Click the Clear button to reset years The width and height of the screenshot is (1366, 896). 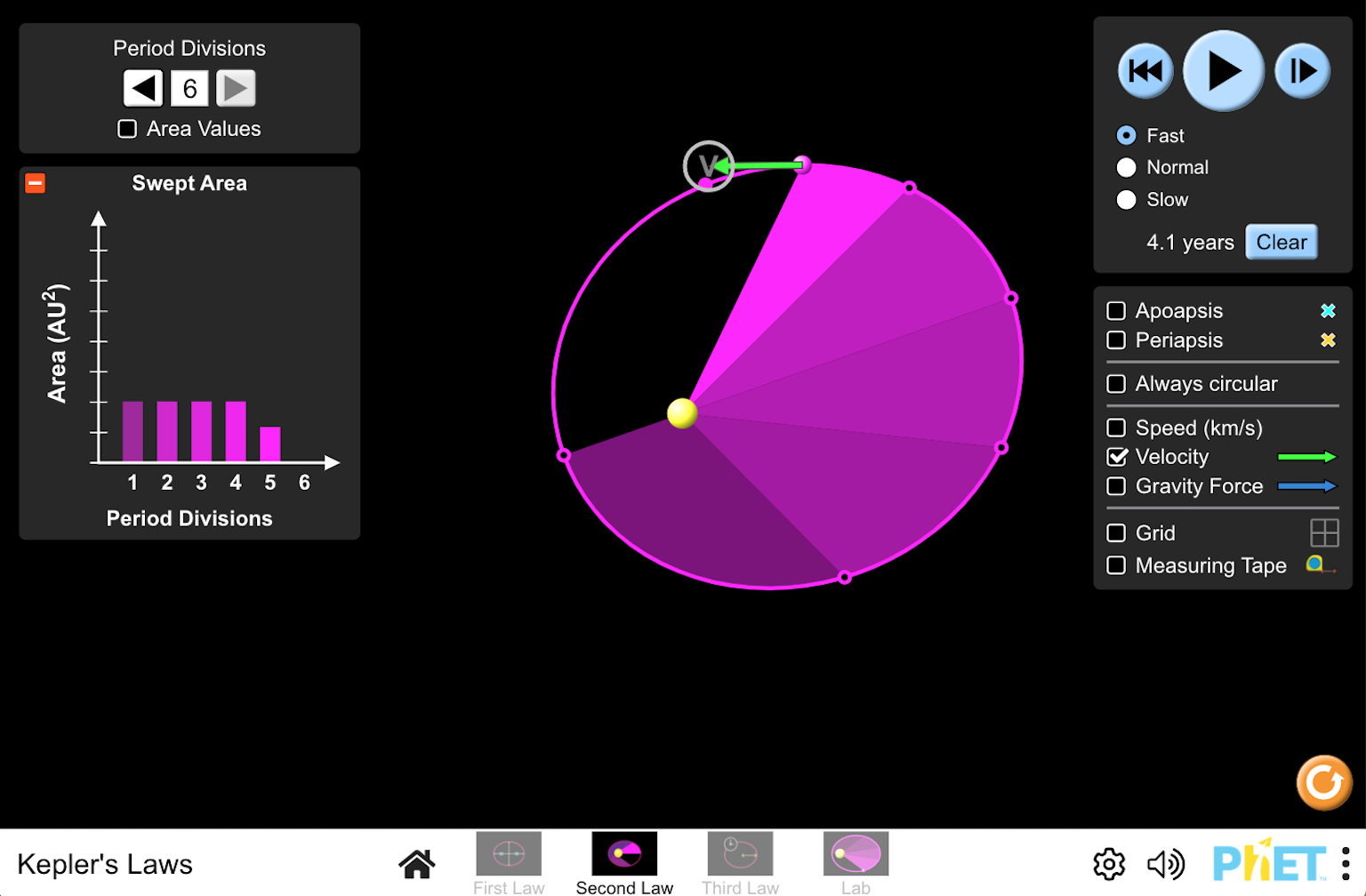point(1281,241)
